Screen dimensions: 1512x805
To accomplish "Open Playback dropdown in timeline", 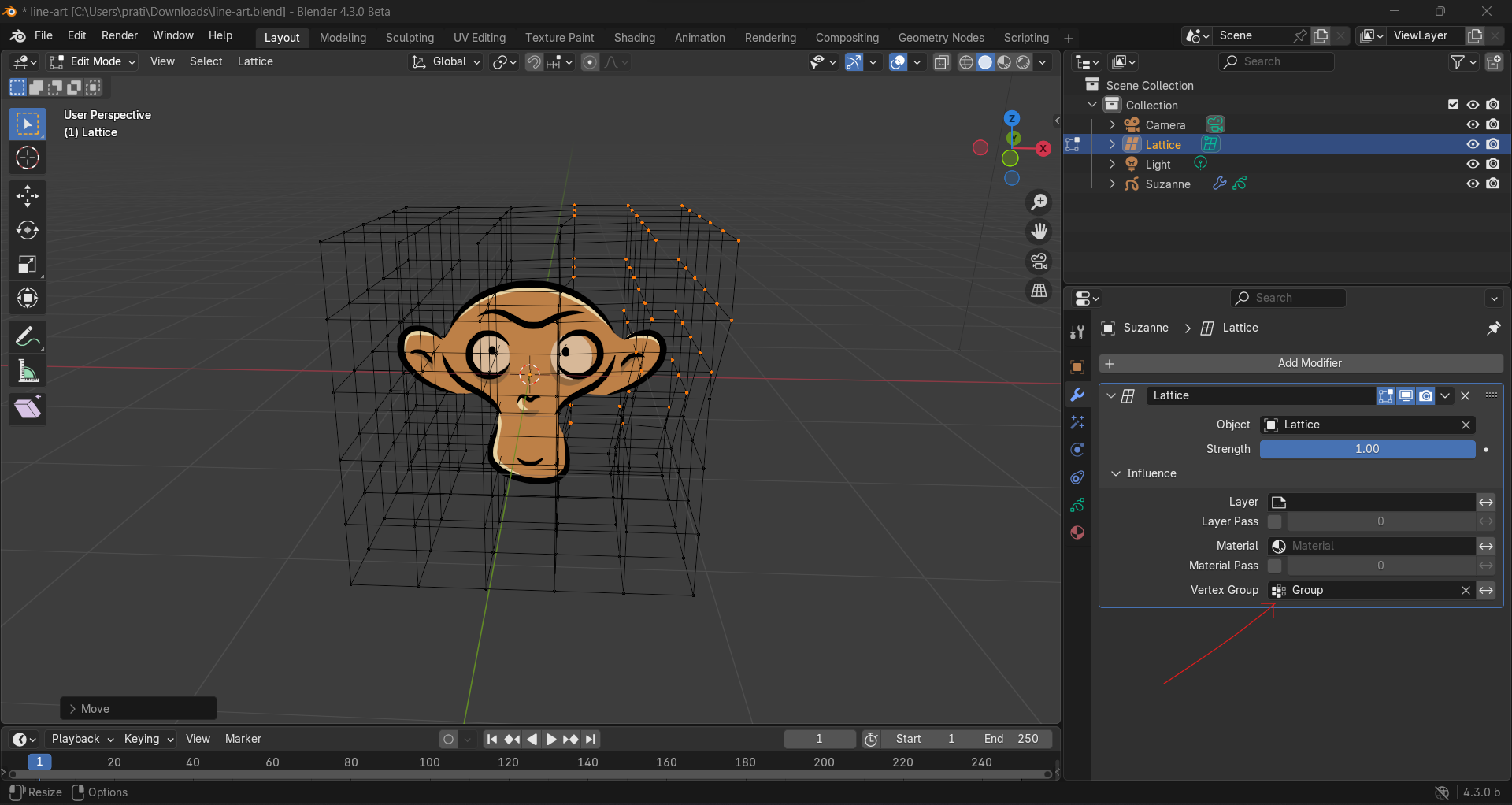I will [x=82, y=739].
